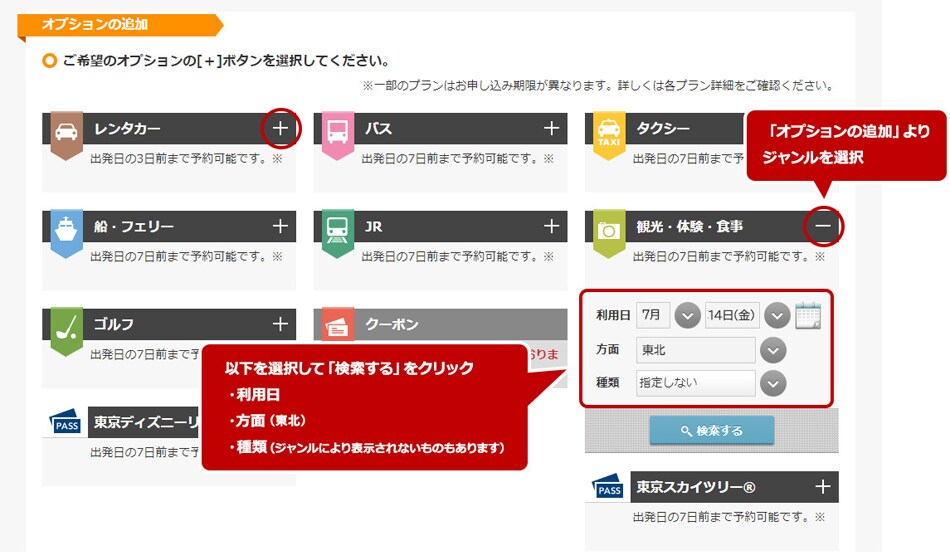Click the sightseeing camera icon
This screenshot has height=552, width=950.
point(609,229)
